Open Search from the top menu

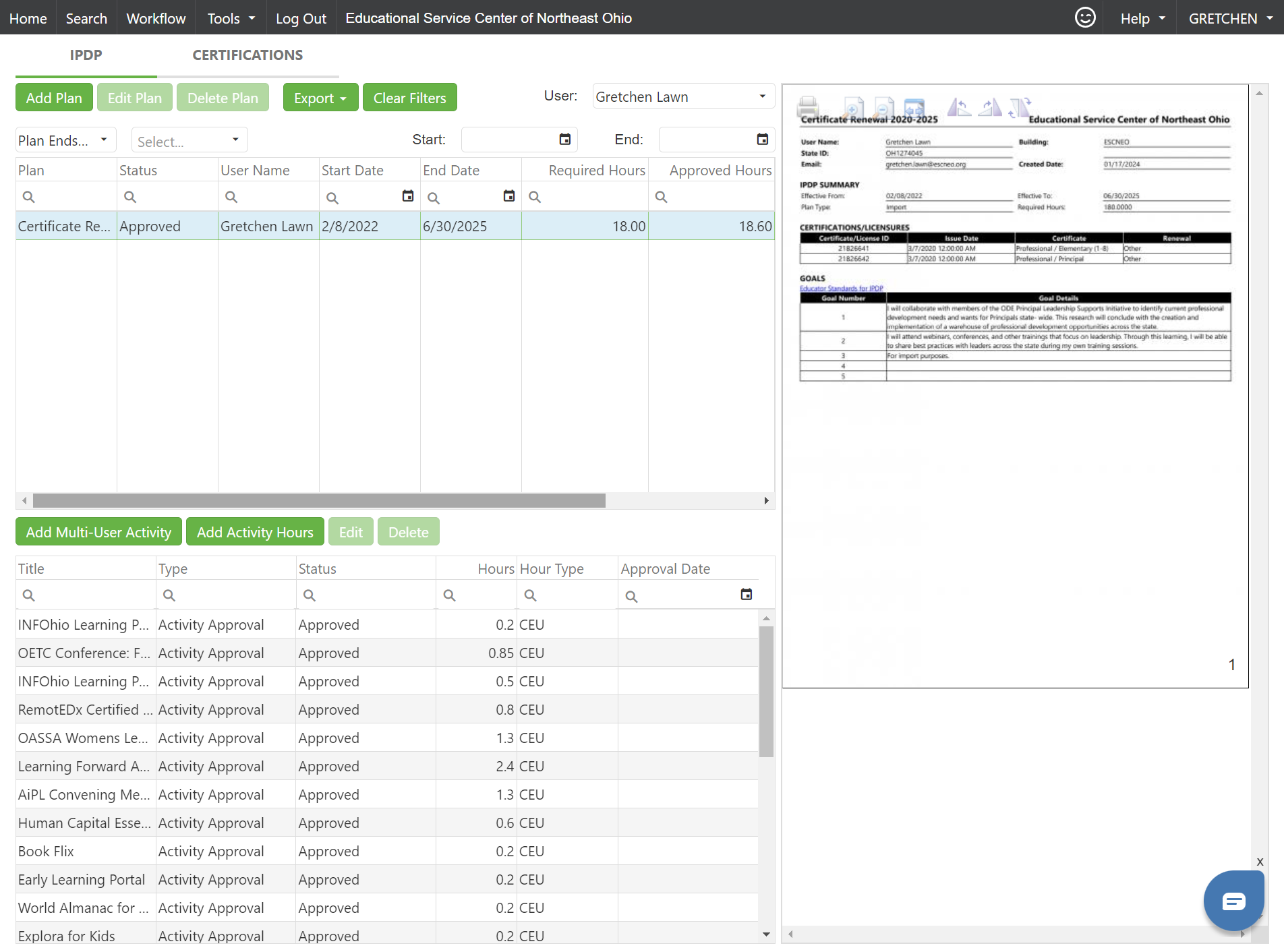pyautogui.click(x=86, y=18)
